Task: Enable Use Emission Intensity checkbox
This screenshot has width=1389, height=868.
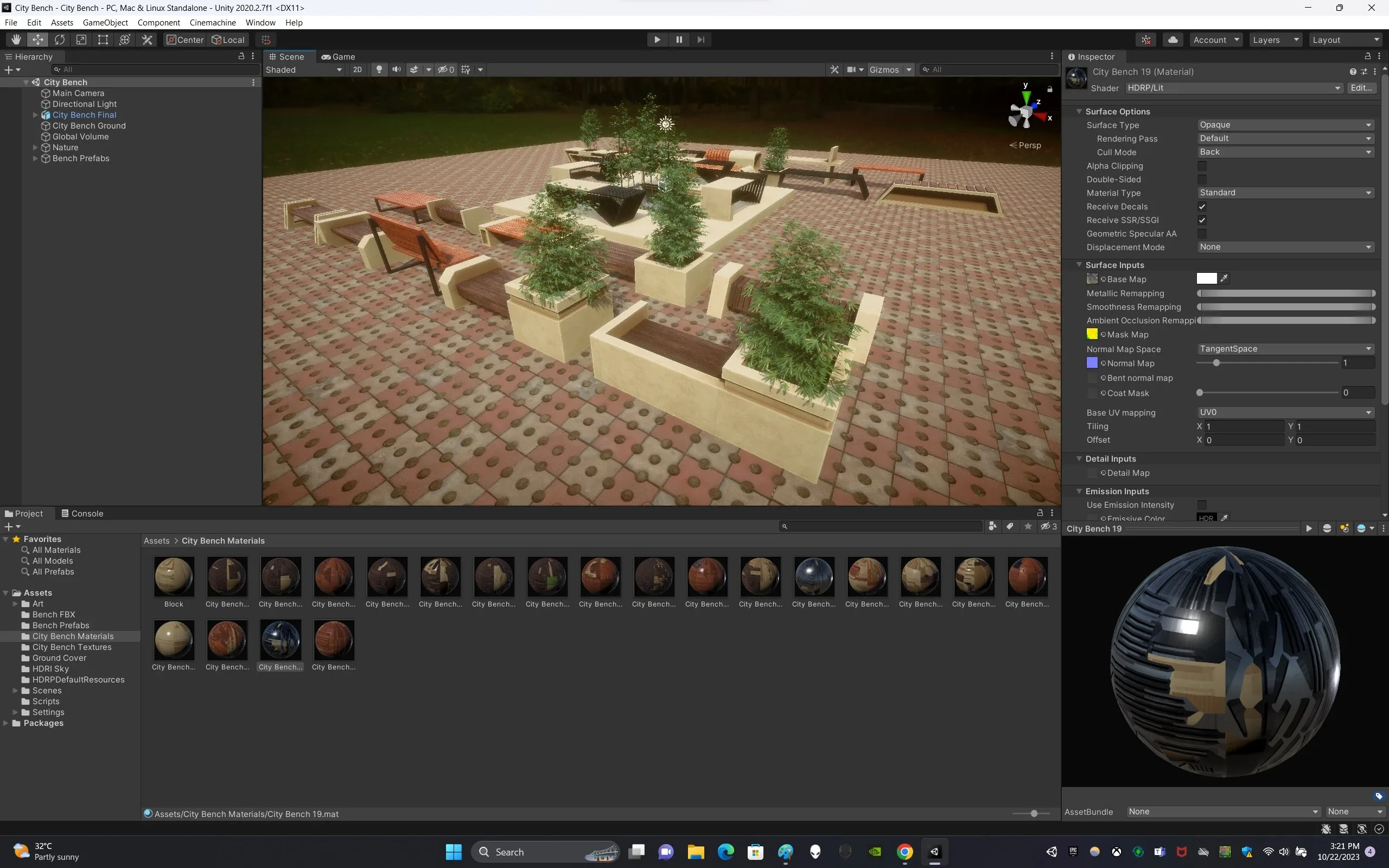Action: pos(1202,505)
